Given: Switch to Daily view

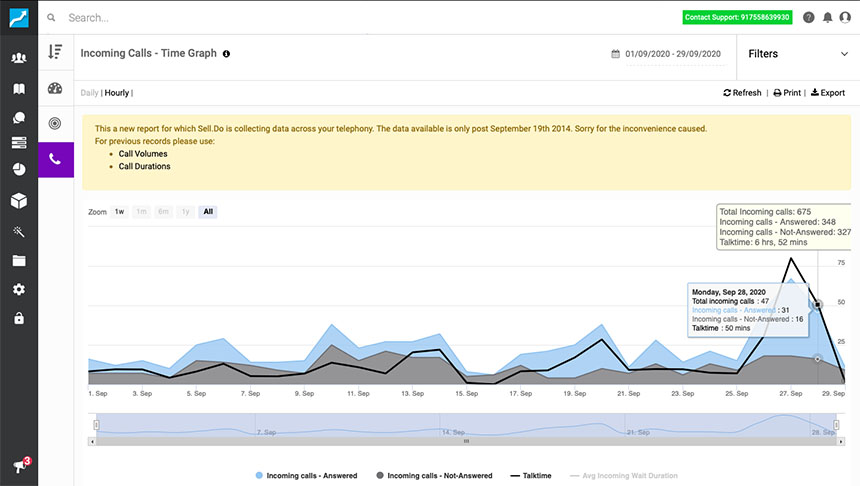Looking at the screenshot, I should (x=89, y=93).
